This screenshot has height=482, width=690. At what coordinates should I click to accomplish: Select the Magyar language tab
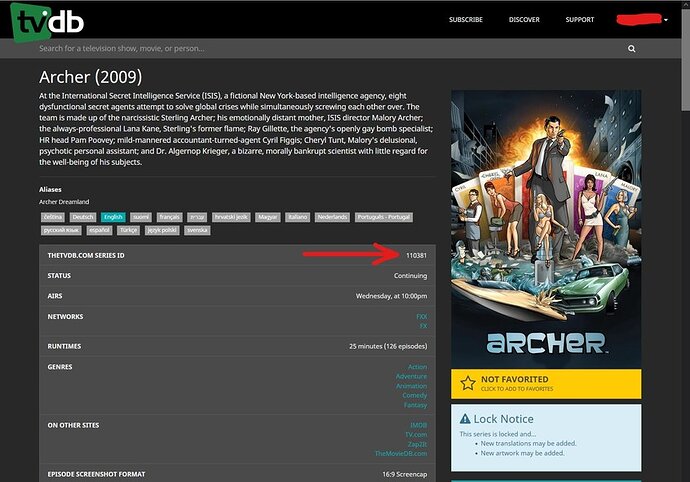(268, 217)
